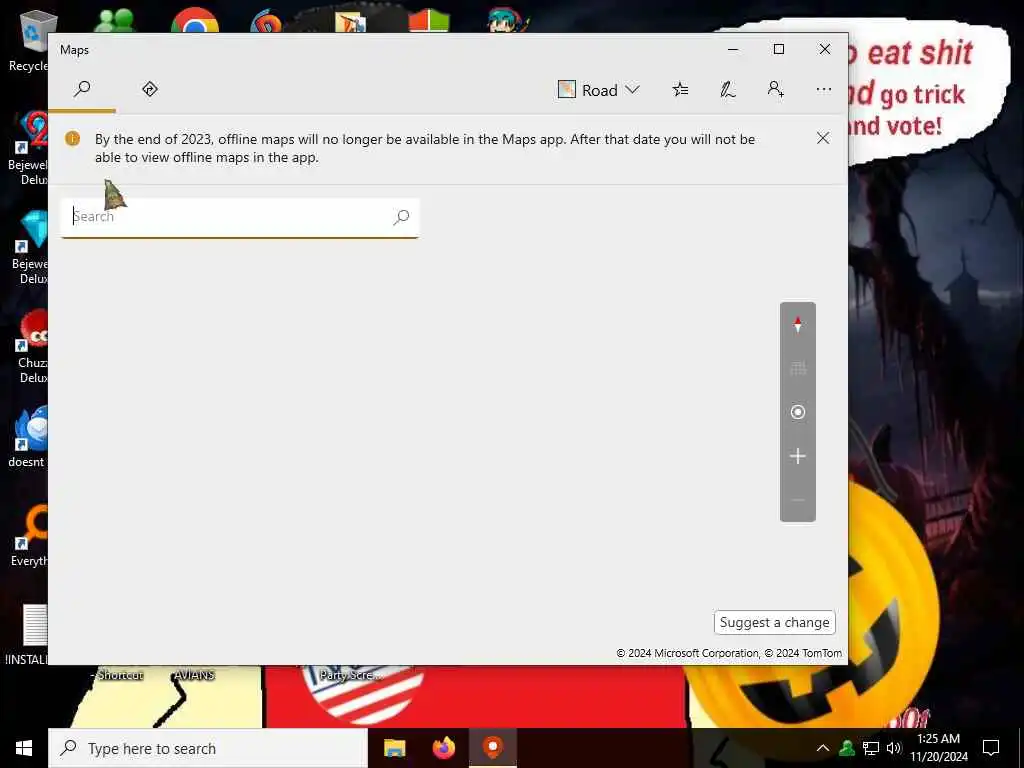Select the doesnt desktop shortcut
This screenshot has width=1024, height=768.
pos(29,438)
